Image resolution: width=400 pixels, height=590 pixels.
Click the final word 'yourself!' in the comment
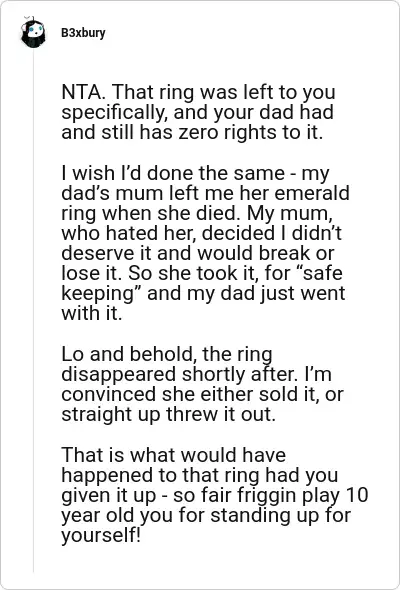click(101, 535)
